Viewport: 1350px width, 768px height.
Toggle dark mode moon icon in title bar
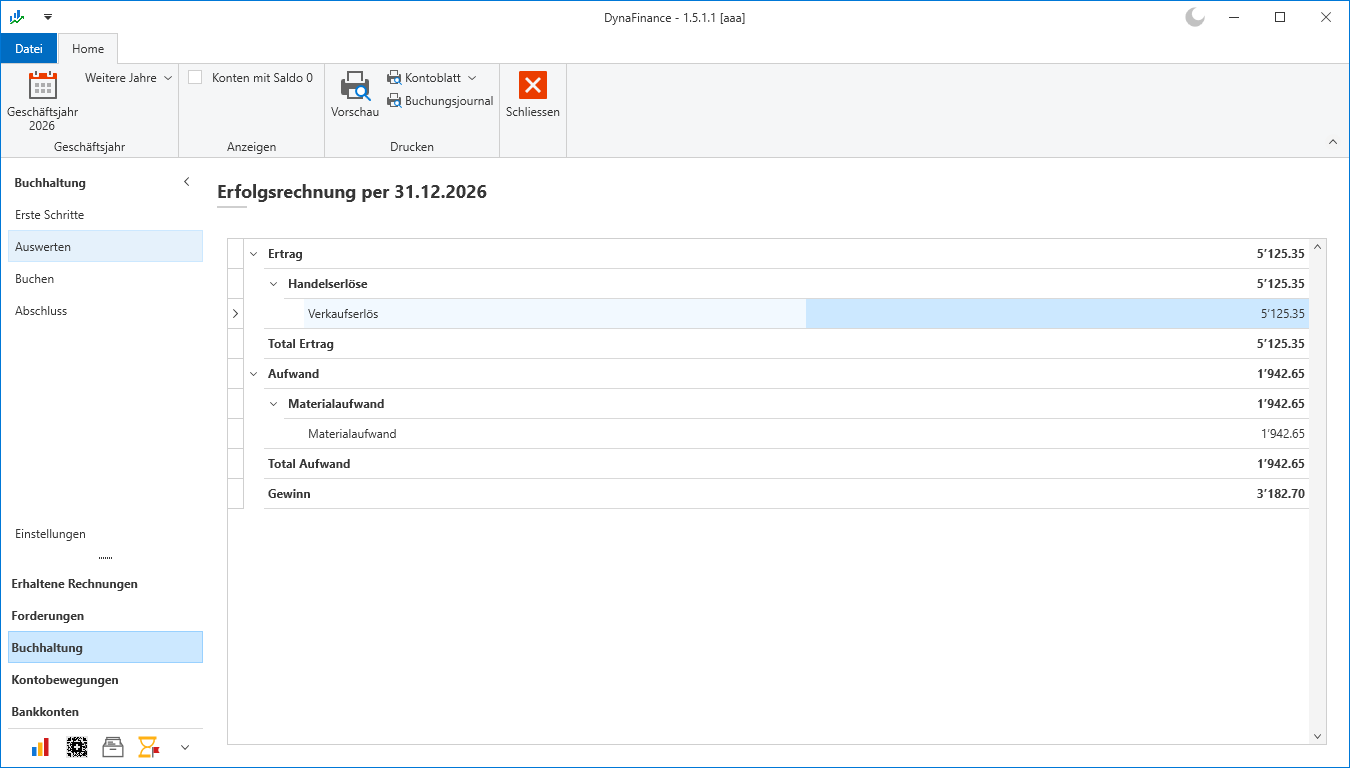[x=1194, y=17]
